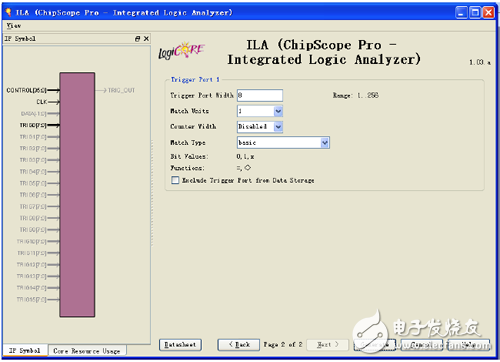
Task: Click the Datasheet button
Action: (180, 345)
